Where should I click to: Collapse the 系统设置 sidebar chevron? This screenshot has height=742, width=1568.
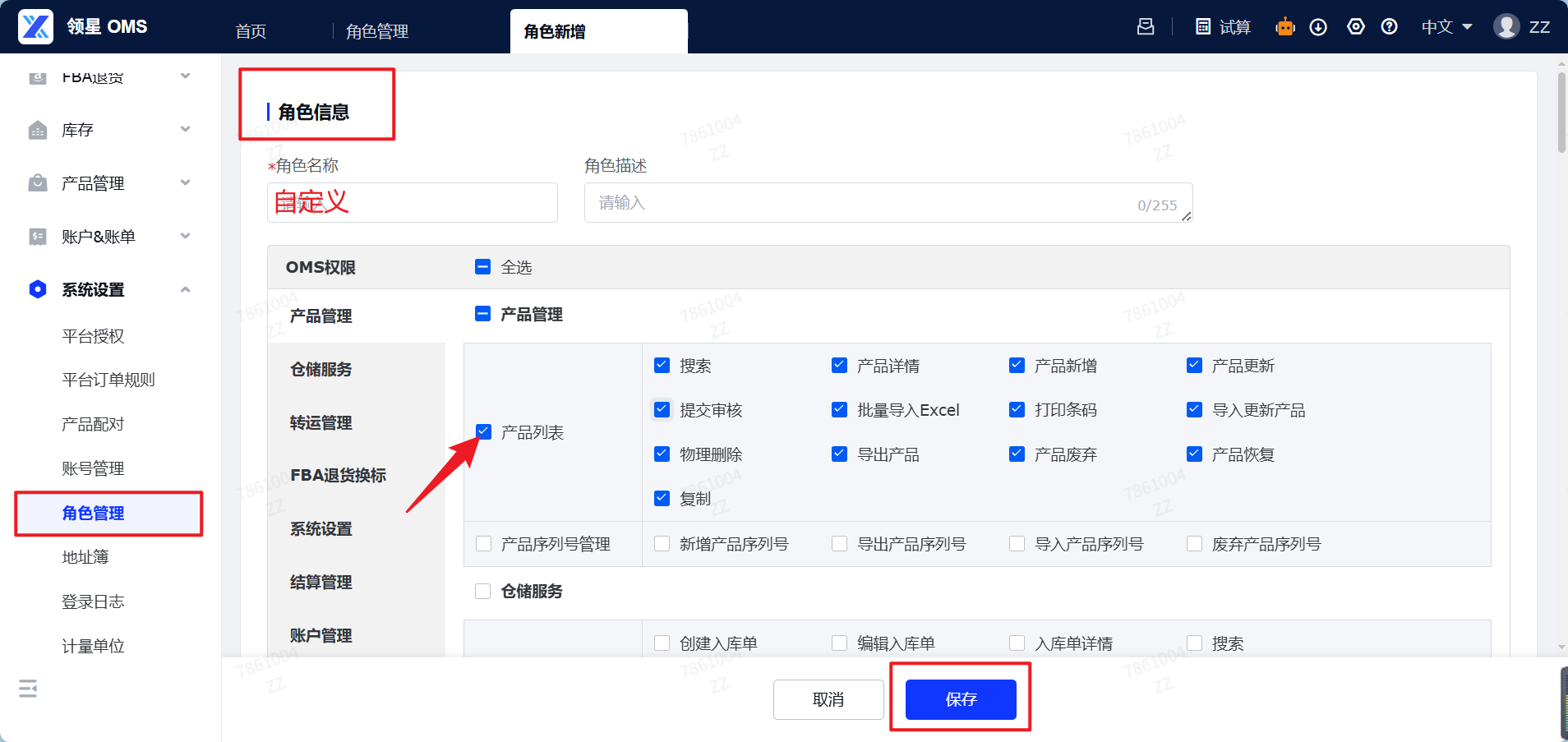(x=185, y=289)
